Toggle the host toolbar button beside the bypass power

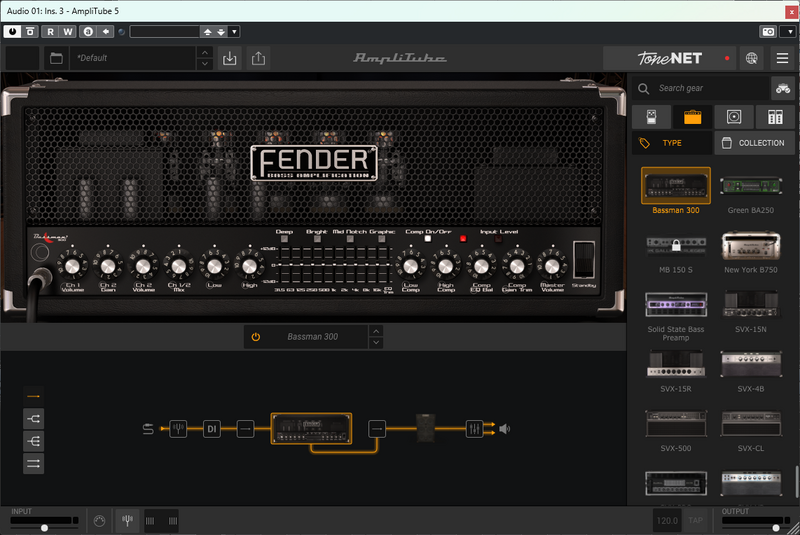point(30,32)
